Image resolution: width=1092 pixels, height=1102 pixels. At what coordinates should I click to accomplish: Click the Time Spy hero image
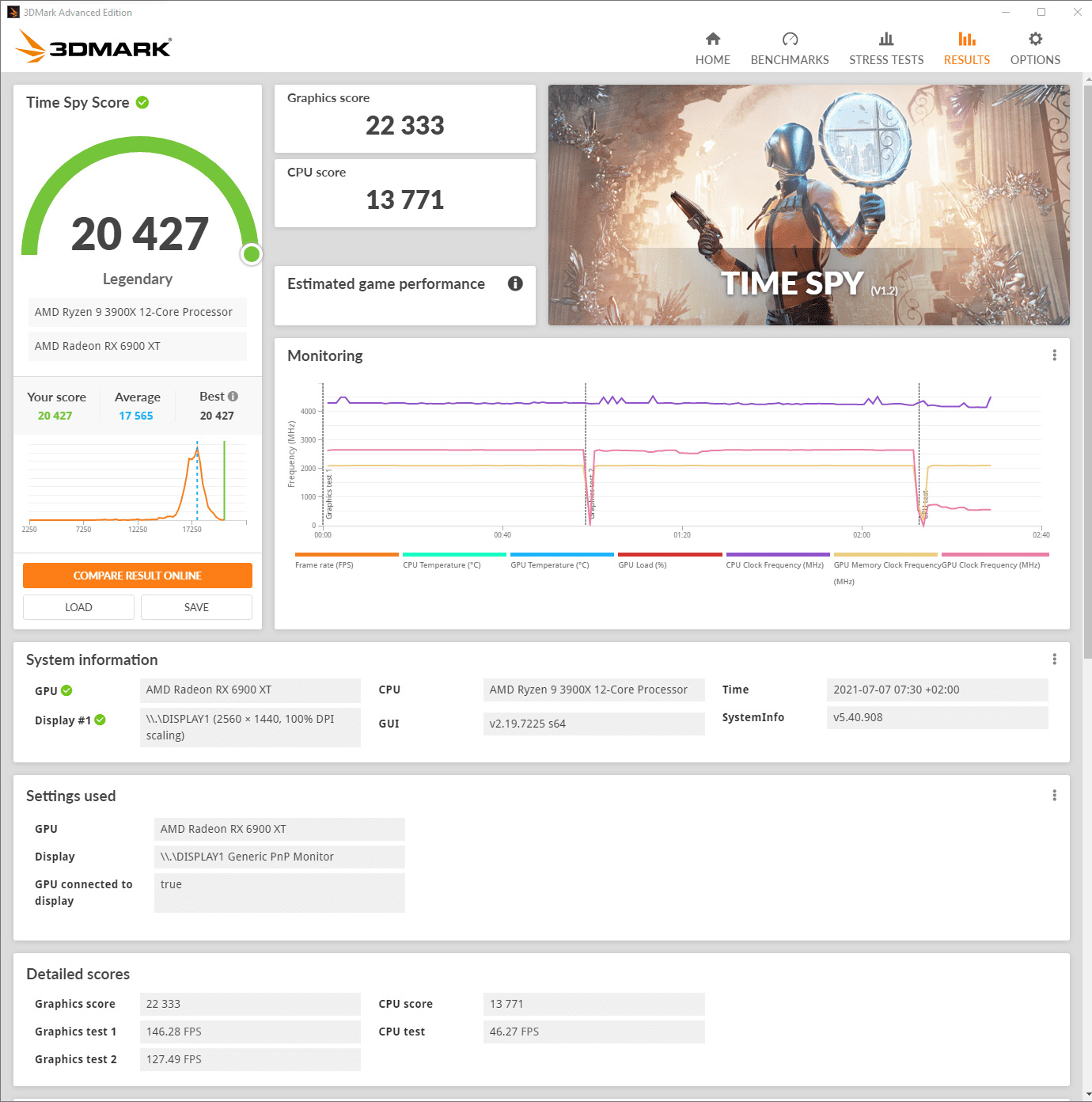(x=809, y=205)
